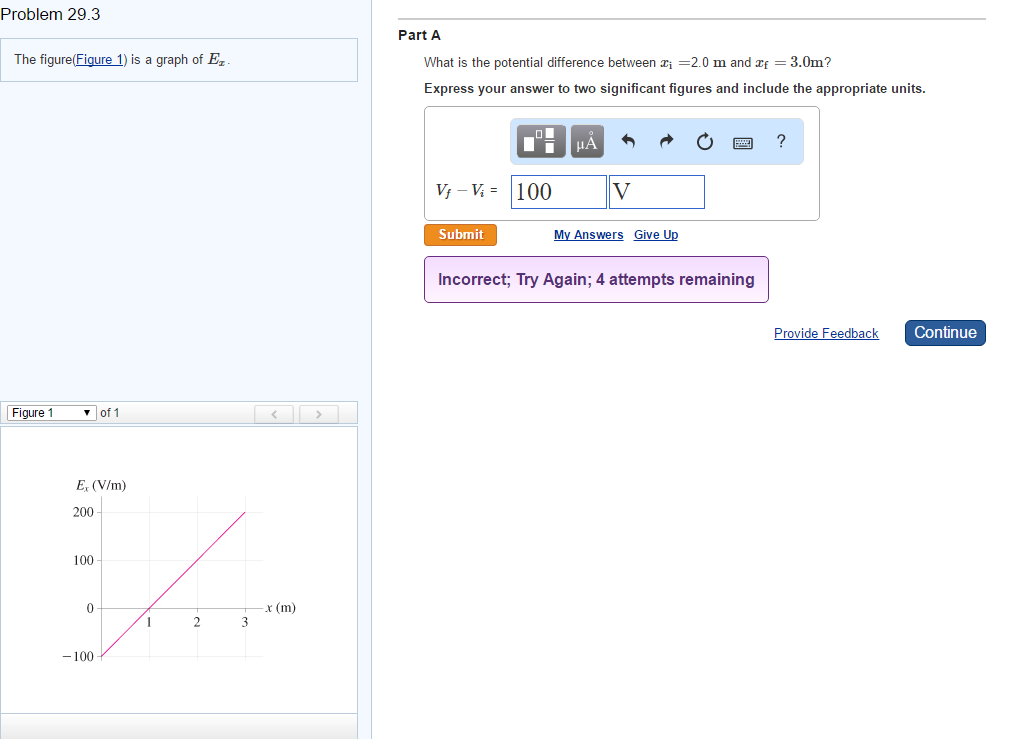Open the Figure 1 selector dropdown

[52, 413]
